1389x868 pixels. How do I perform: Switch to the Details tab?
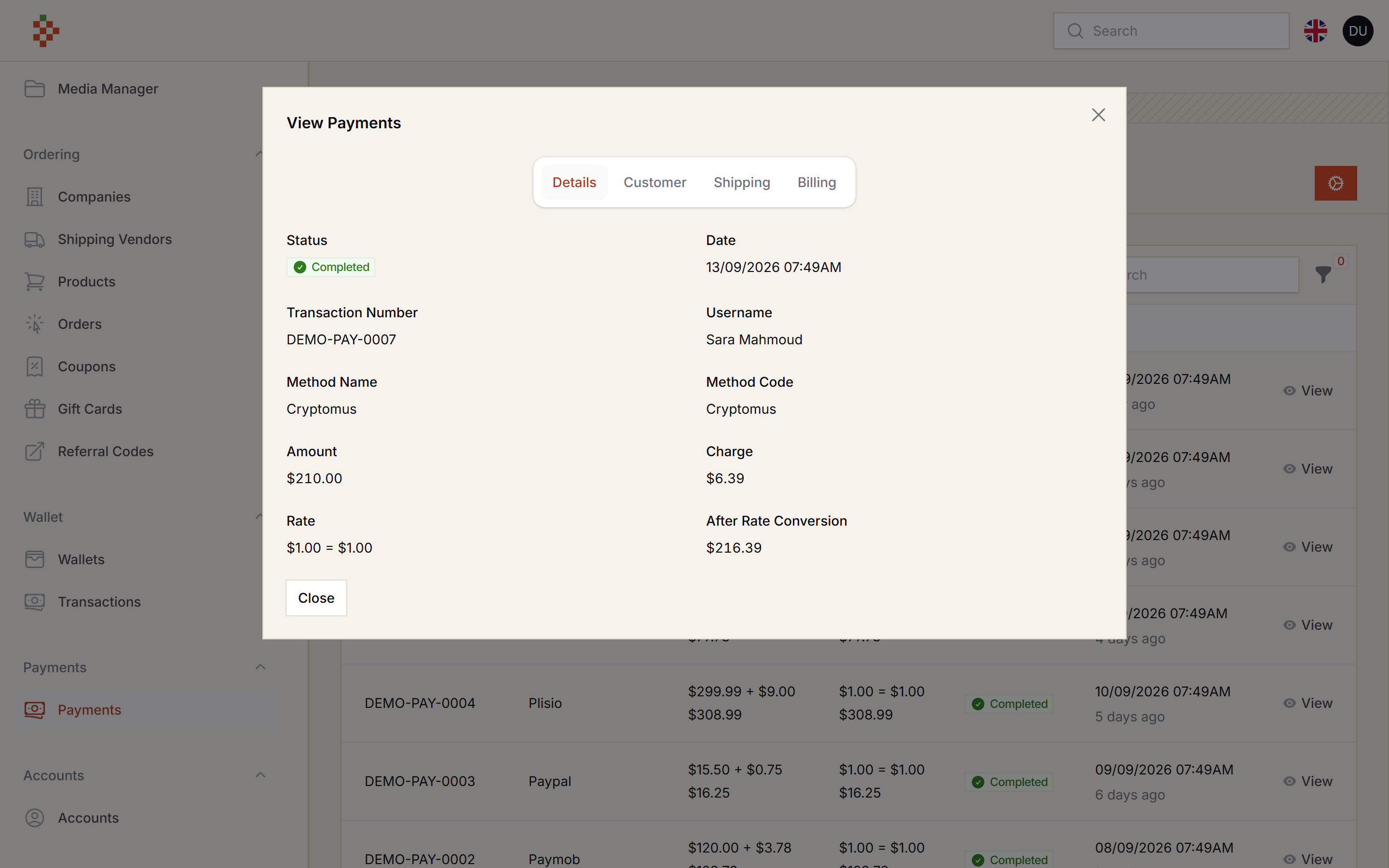[x=574, y=183]
